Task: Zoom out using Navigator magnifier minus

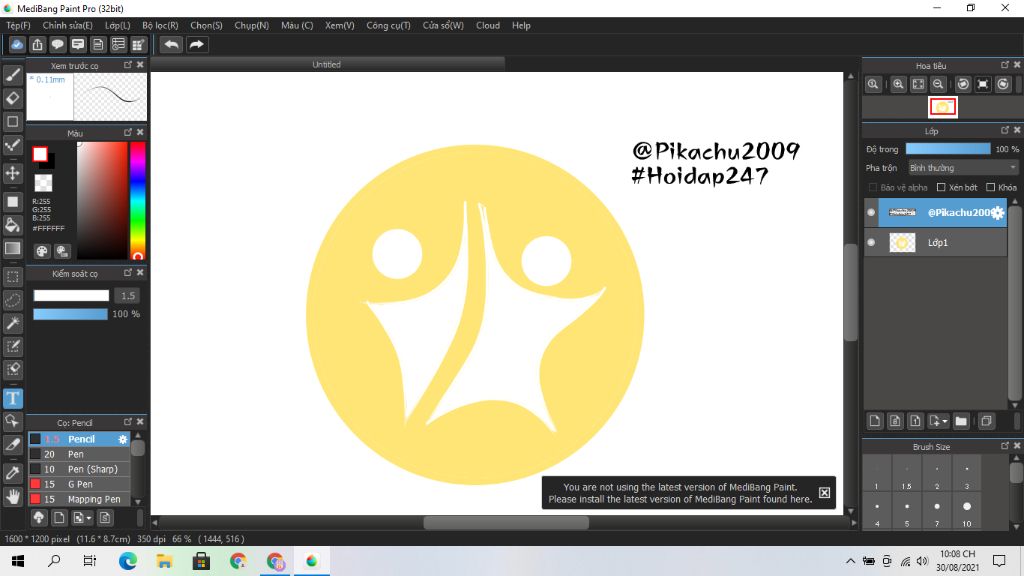Action: 938,84
